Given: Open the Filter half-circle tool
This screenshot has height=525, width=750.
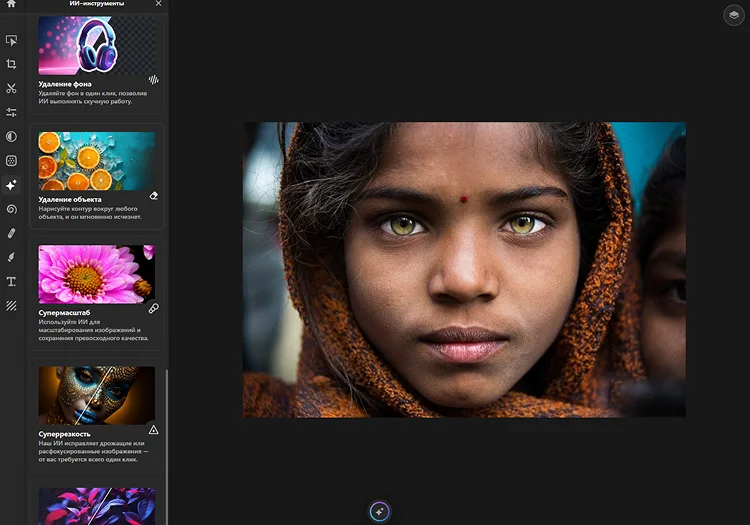Looking at the screenshot, I should point(11,137).
